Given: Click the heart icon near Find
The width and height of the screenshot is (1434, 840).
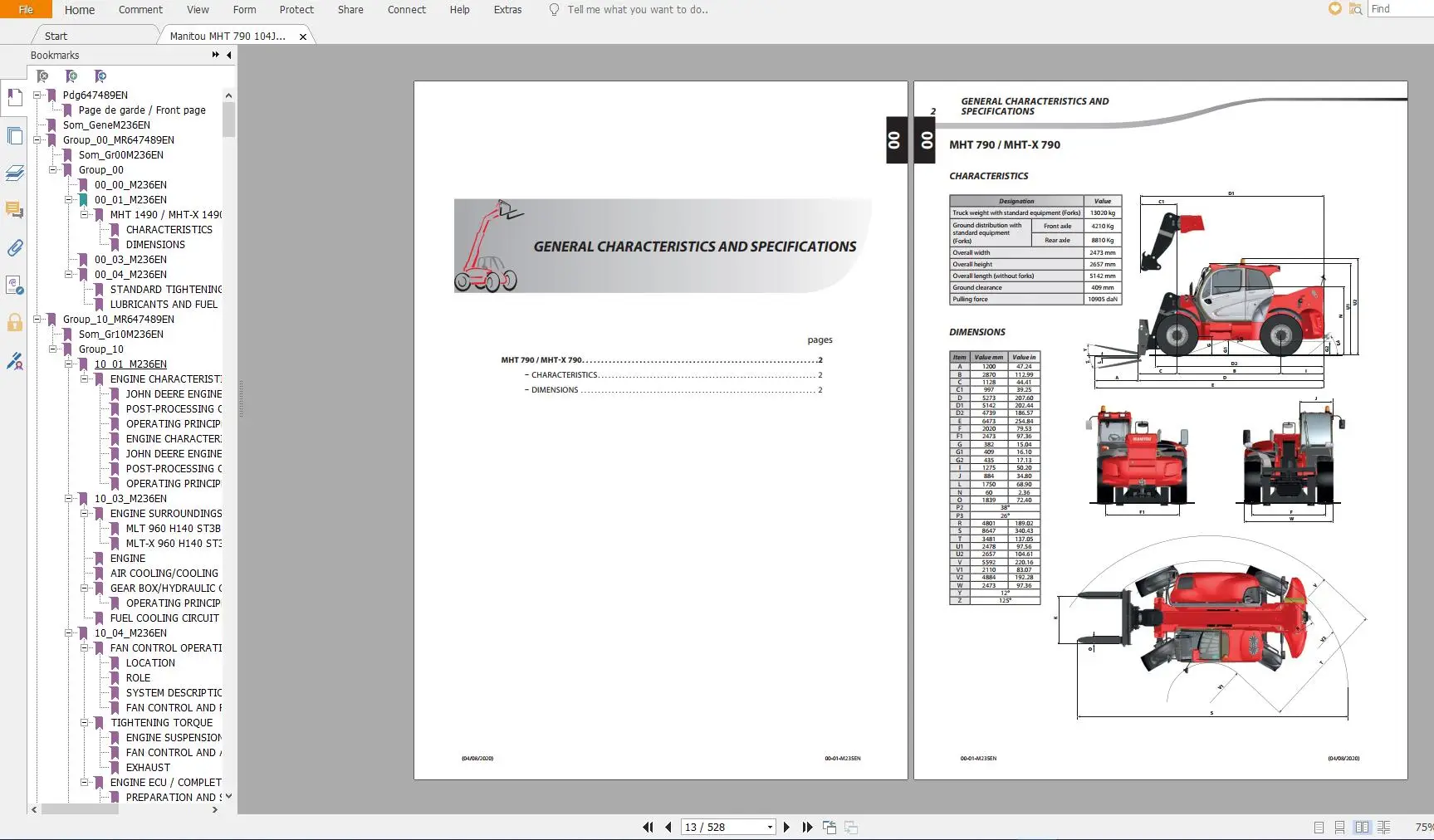Looking at the screenshot, I should (1335, 9).
